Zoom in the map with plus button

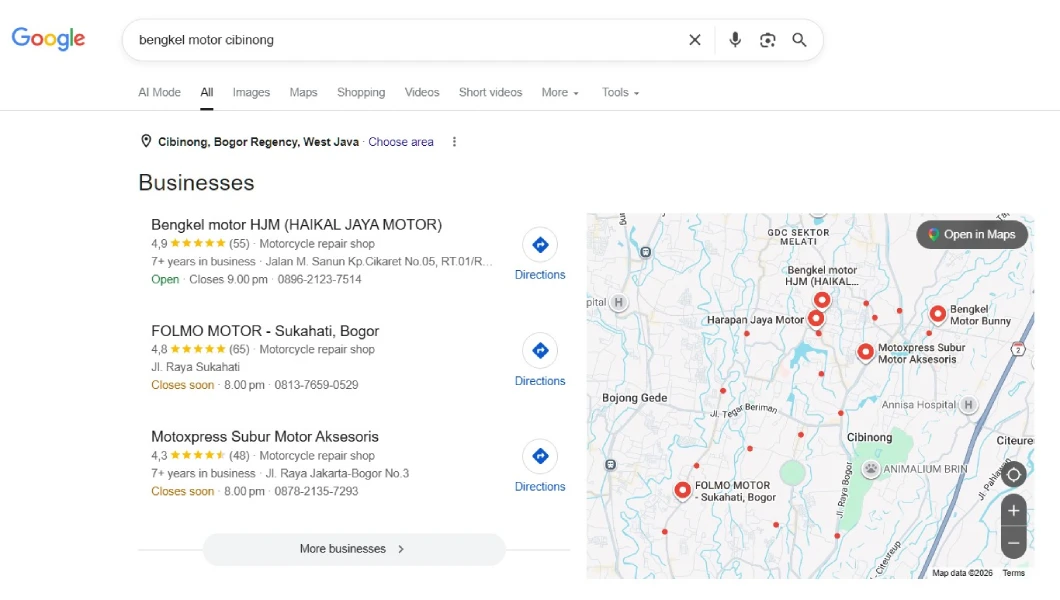1013,511
